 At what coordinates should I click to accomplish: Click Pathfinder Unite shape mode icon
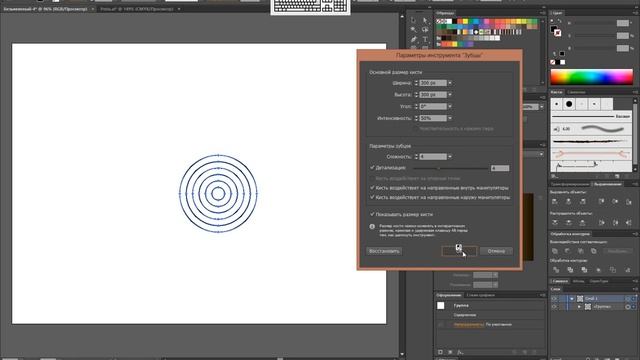point(555,251)
